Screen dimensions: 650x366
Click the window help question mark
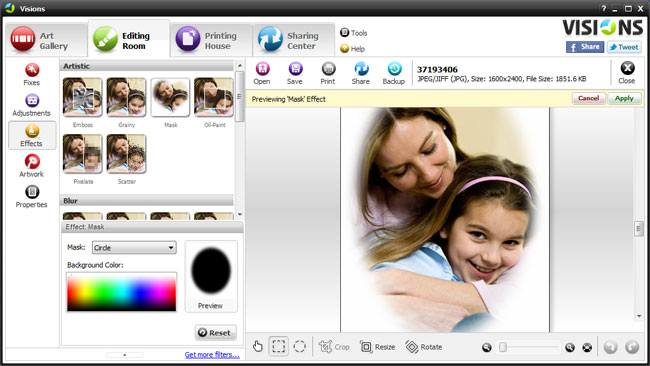[604, 8]
